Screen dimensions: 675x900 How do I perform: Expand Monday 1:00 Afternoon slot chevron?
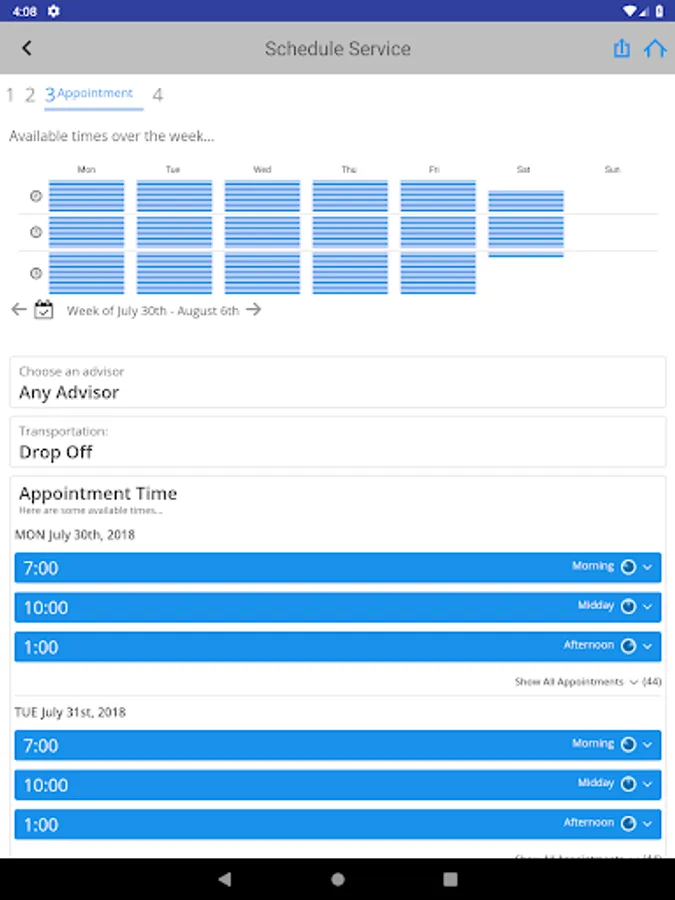coord(647,646)
